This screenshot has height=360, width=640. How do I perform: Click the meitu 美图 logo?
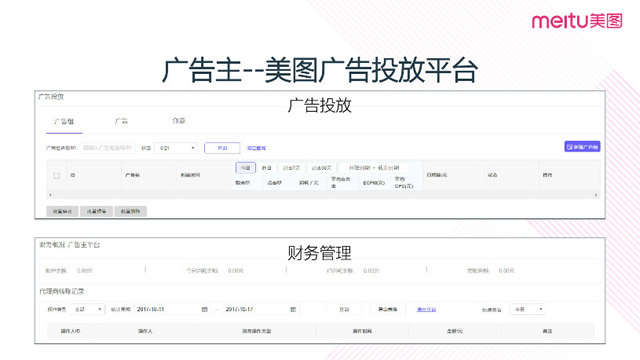[x=577, y=21]
